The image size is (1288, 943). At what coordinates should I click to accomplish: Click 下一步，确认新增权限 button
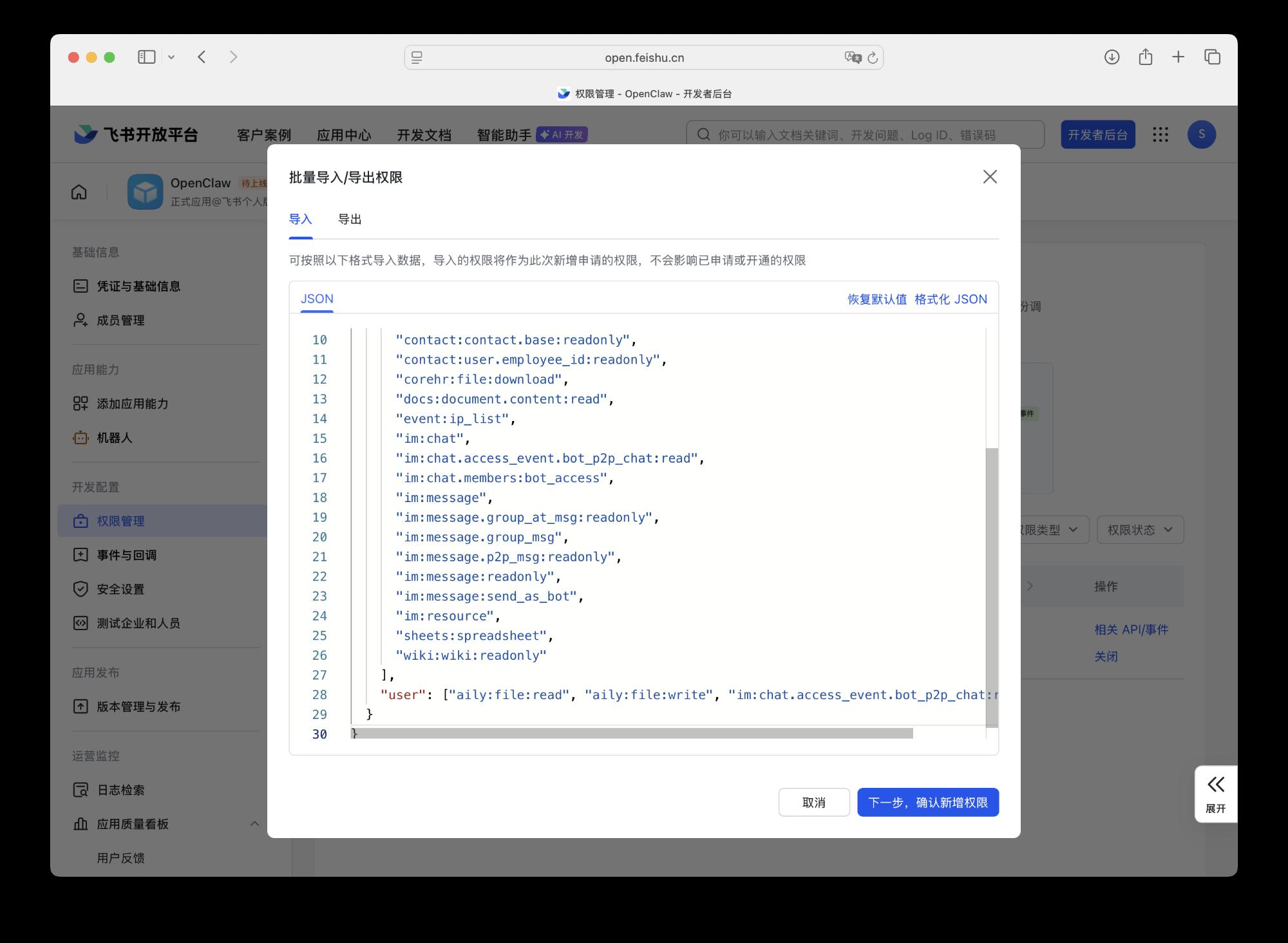click(927, 803)
